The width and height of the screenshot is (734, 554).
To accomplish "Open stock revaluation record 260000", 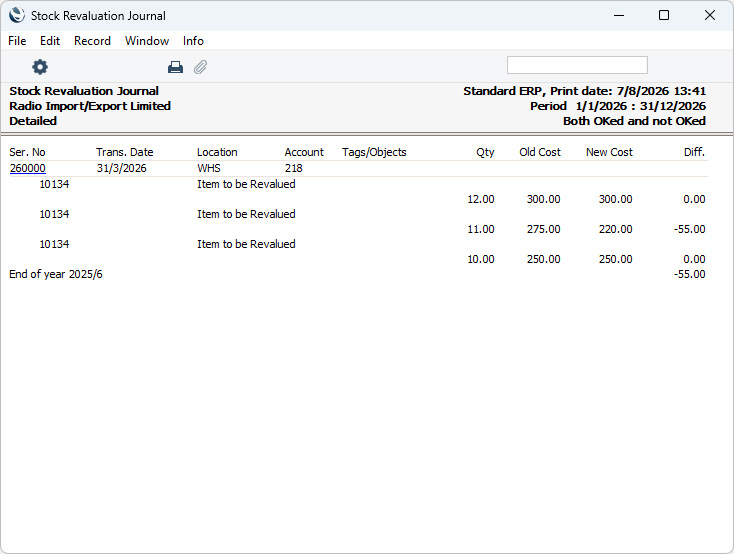I will point(28,168).
